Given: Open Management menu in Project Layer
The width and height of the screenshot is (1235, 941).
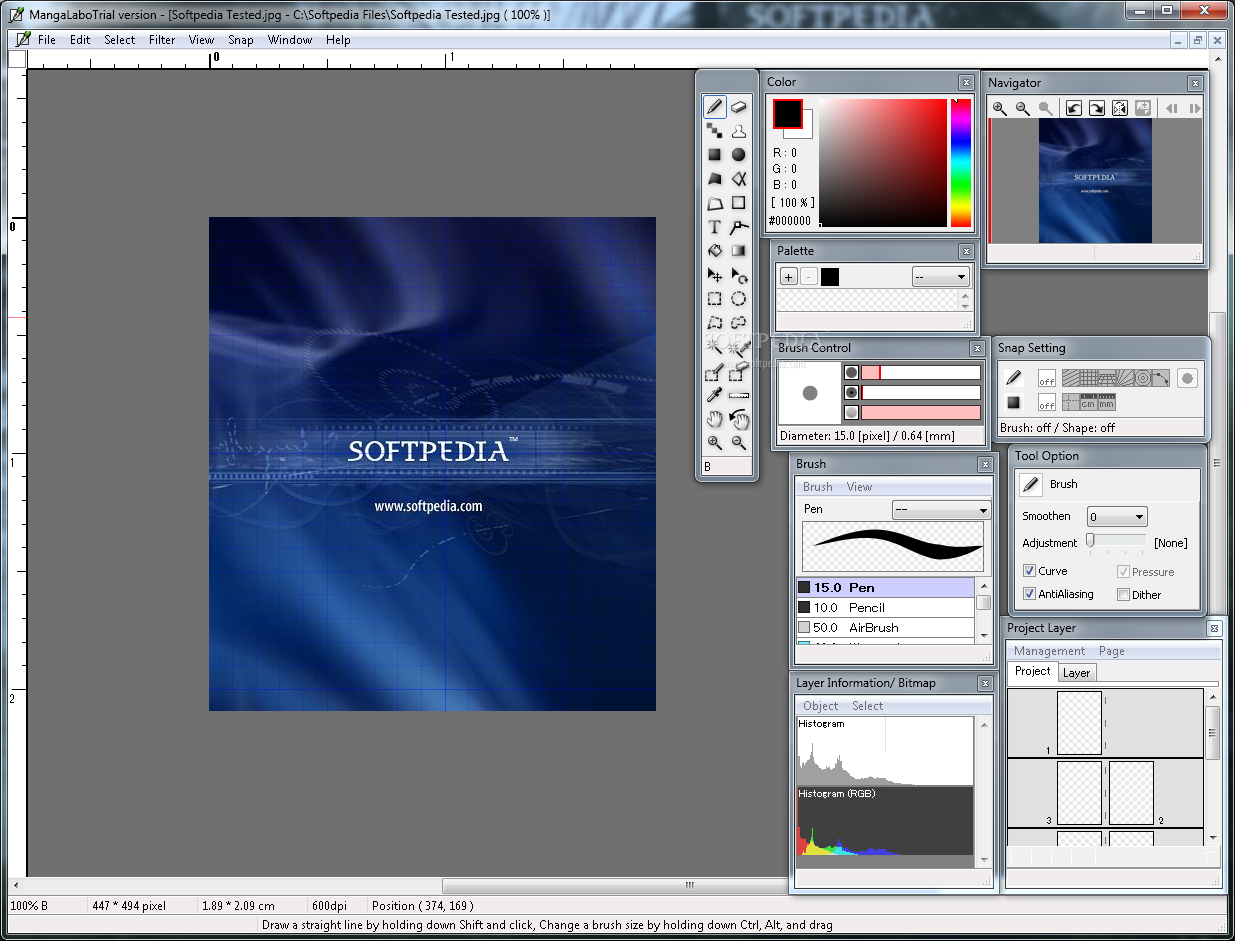Looking at the screenshot, I should coord(1049,651).
